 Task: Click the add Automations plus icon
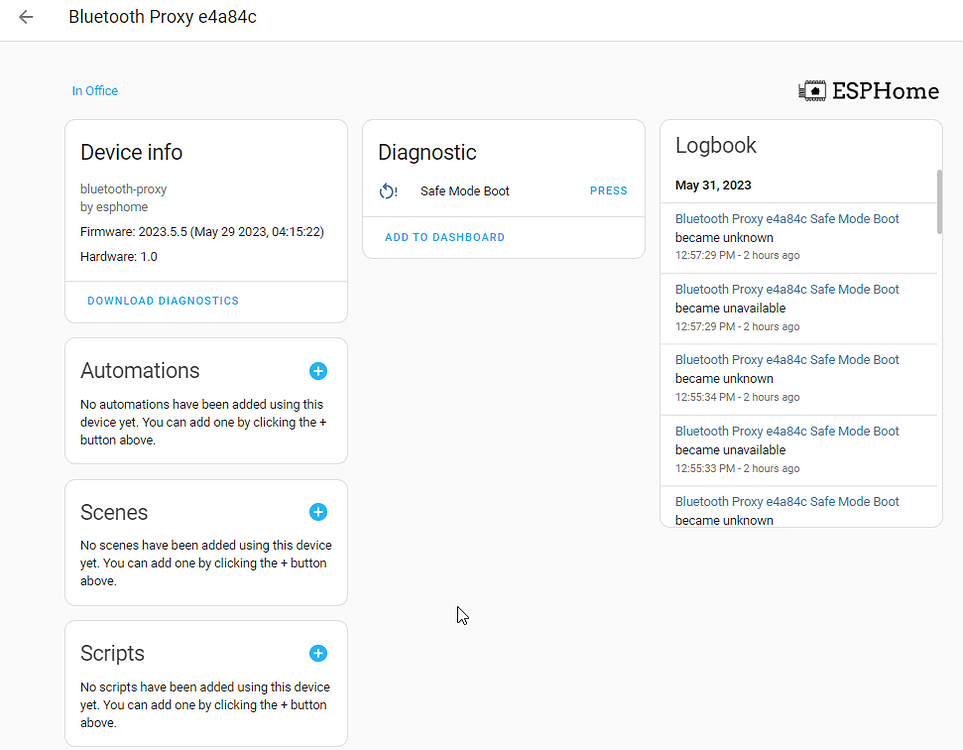(318, 371)
